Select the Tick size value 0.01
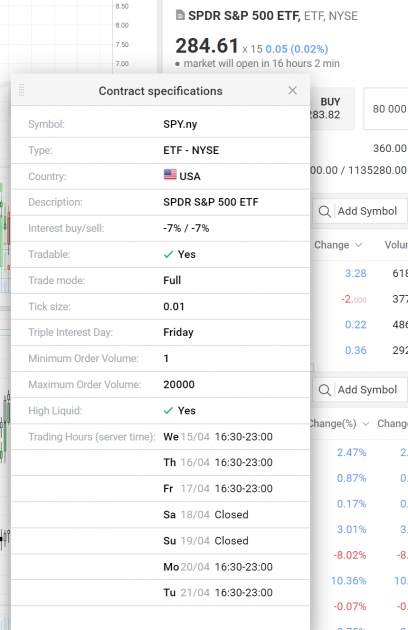 [x=174, y=307]
